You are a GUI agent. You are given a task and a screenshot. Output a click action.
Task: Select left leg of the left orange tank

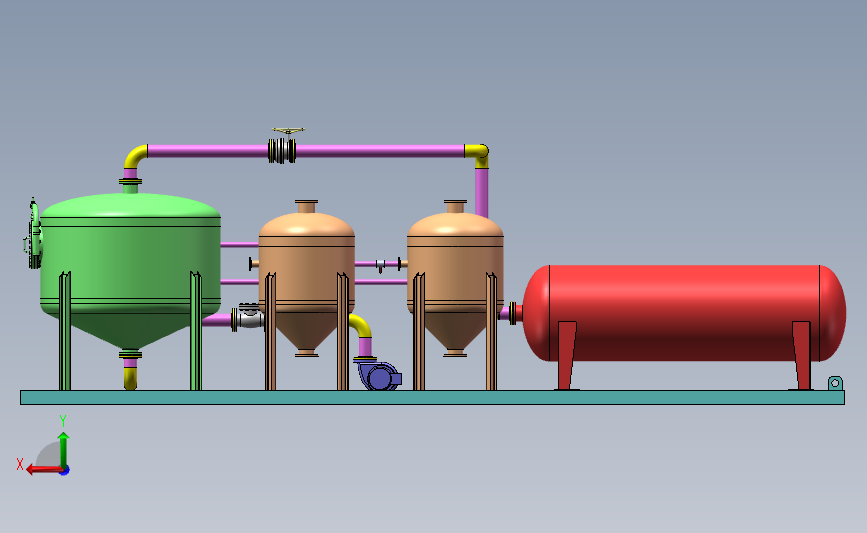[270, 331]
